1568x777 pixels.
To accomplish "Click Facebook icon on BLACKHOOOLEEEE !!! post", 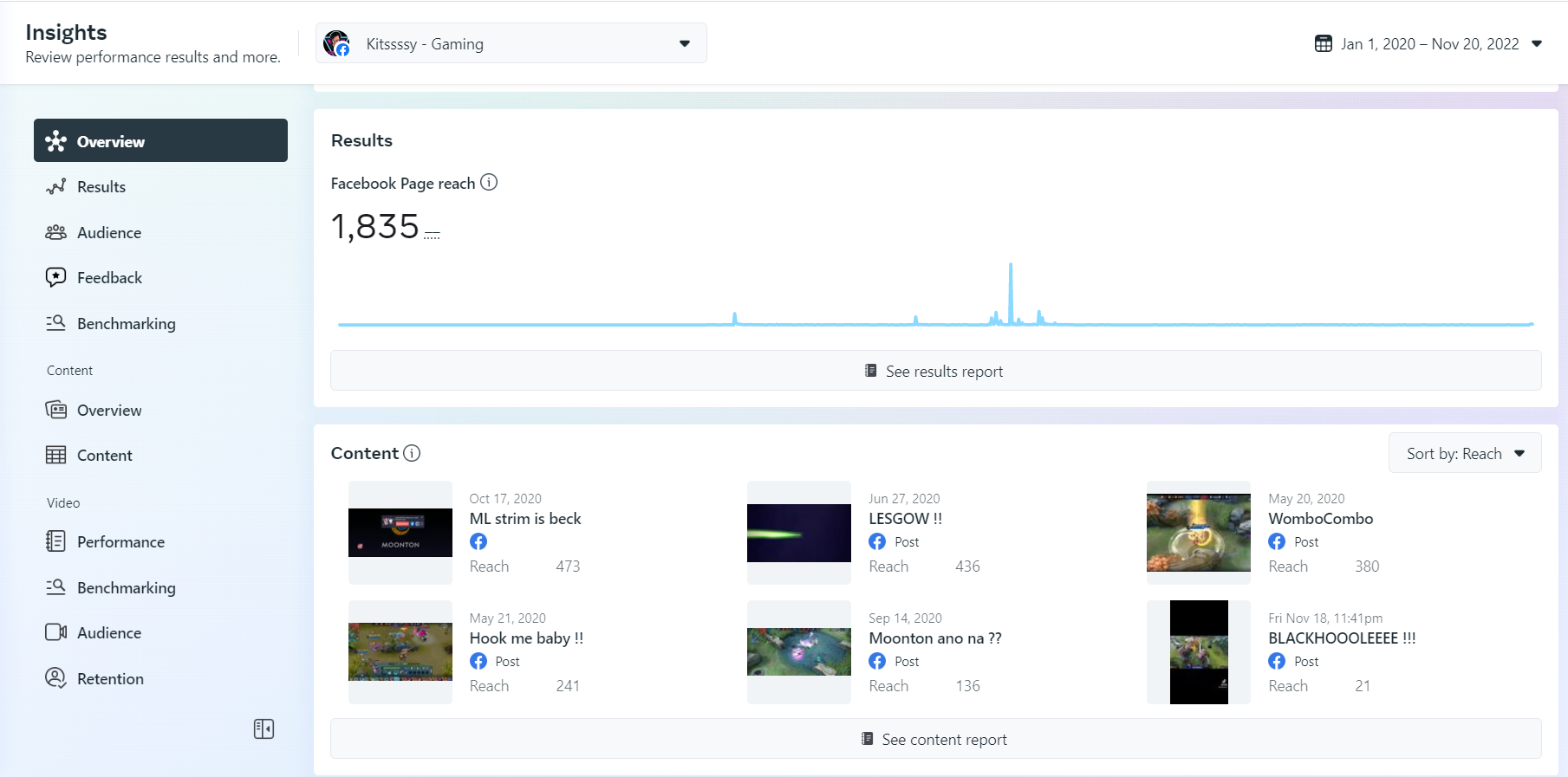I will coord(1277,661).
